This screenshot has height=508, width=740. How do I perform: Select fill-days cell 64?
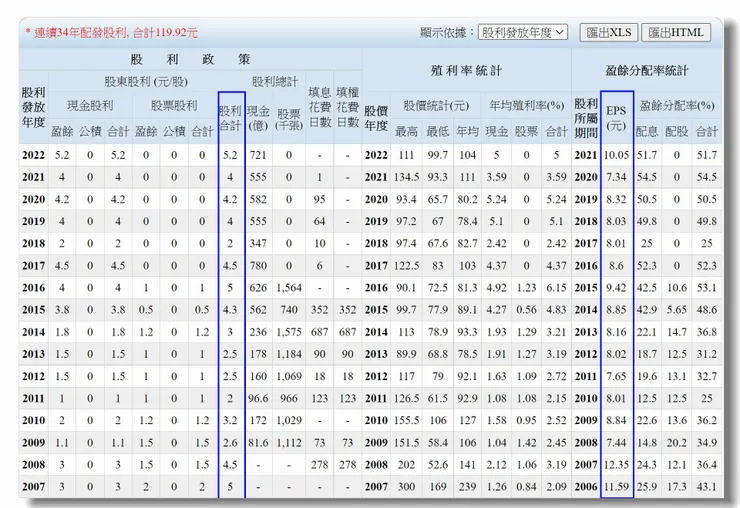320,221
